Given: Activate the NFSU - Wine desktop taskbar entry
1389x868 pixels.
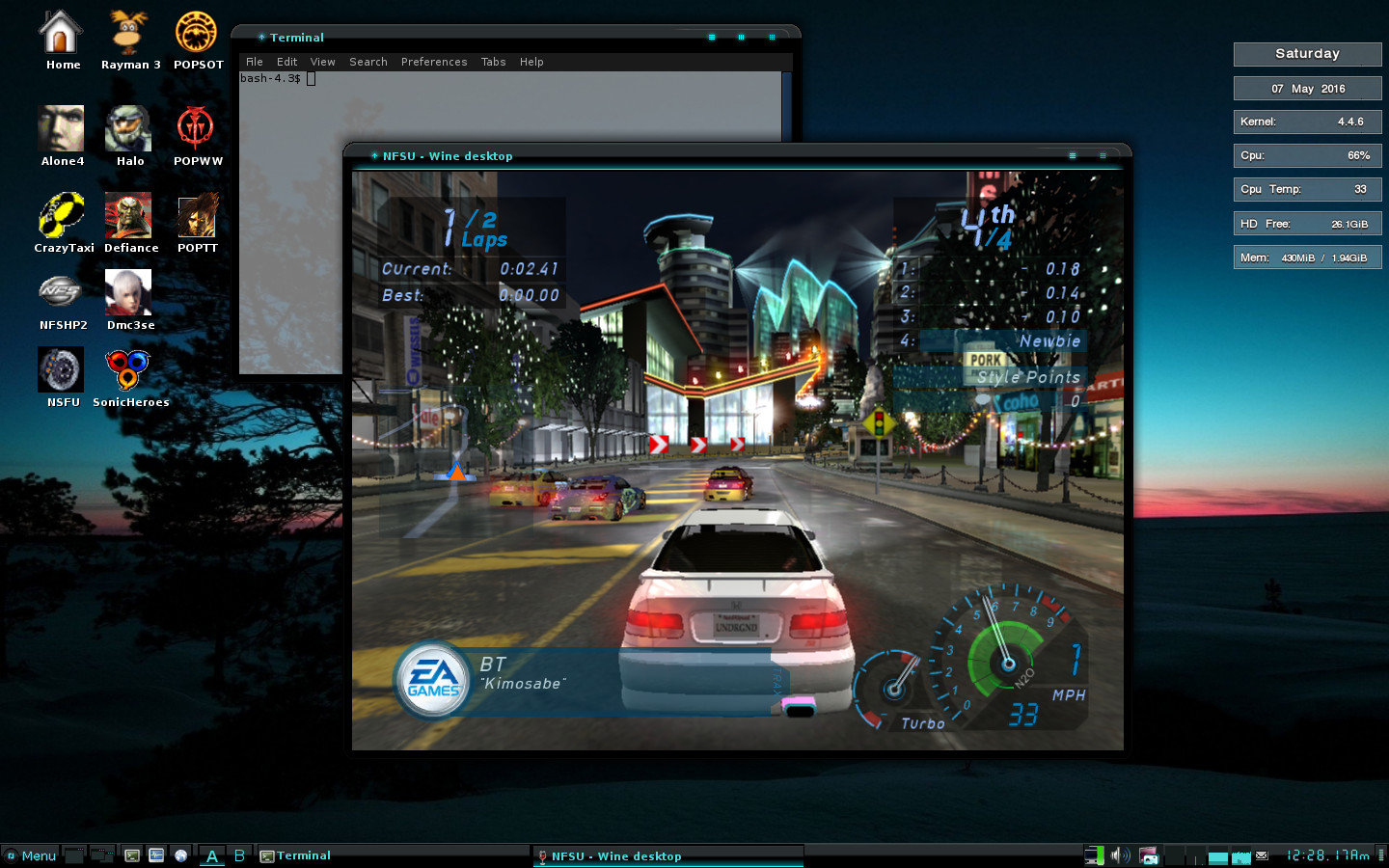Looking at the screenshot, I should tap(667, 856).
